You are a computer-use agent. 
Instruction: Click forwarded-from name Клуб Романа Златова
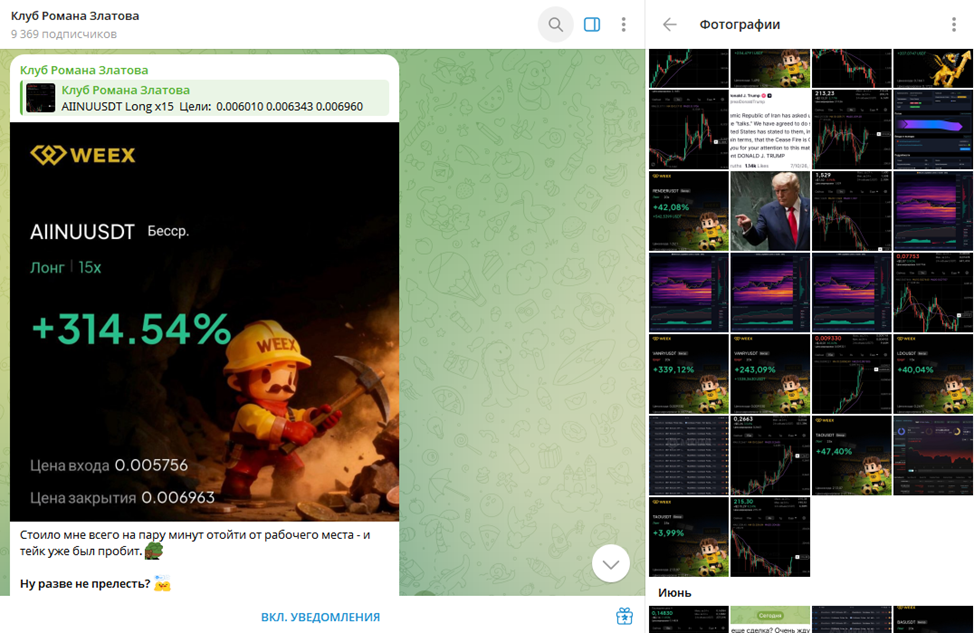[x=84, y=70]
